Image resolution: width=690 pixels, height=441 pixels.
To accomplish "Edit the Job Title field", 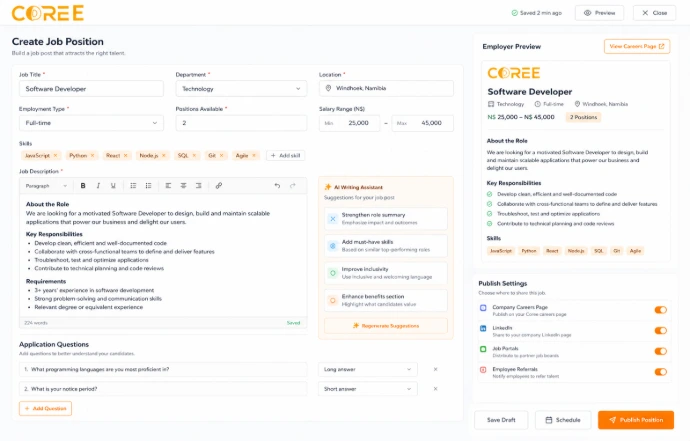I will (92, 88).
